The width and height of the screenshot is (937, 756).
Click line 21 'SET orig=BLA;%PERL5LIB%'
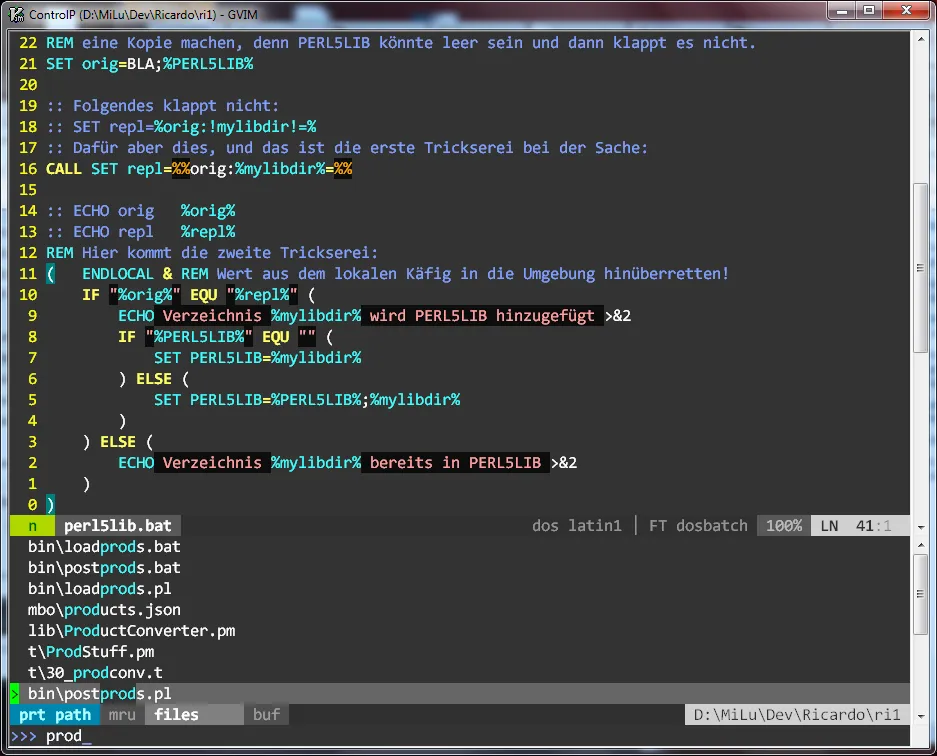149,63
